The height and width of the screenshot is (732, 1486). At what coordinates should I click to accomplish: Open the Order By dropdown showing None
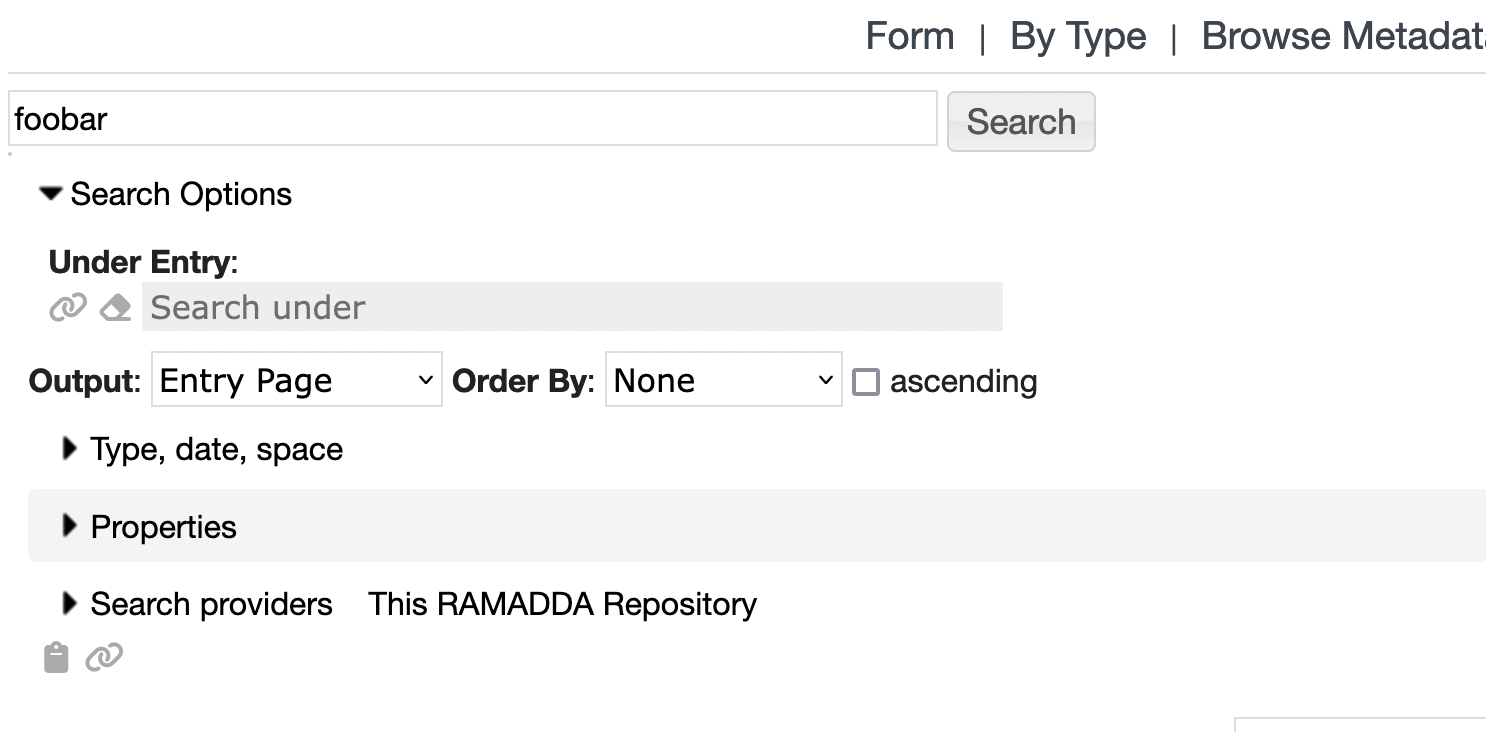click(x=723, y=380)
